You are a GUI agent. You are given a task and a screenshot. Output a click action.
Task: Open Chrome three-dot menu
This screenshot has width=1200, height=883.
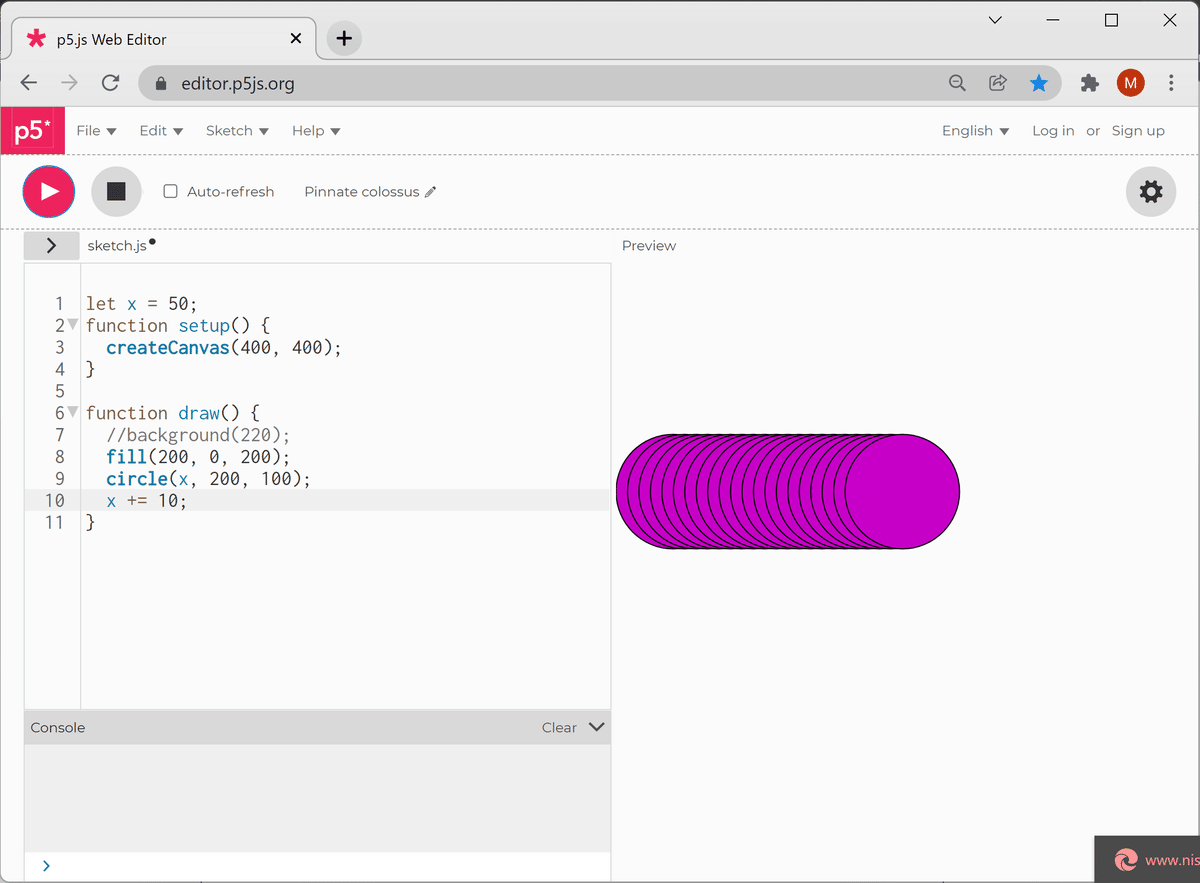[x=1171, y=83]
